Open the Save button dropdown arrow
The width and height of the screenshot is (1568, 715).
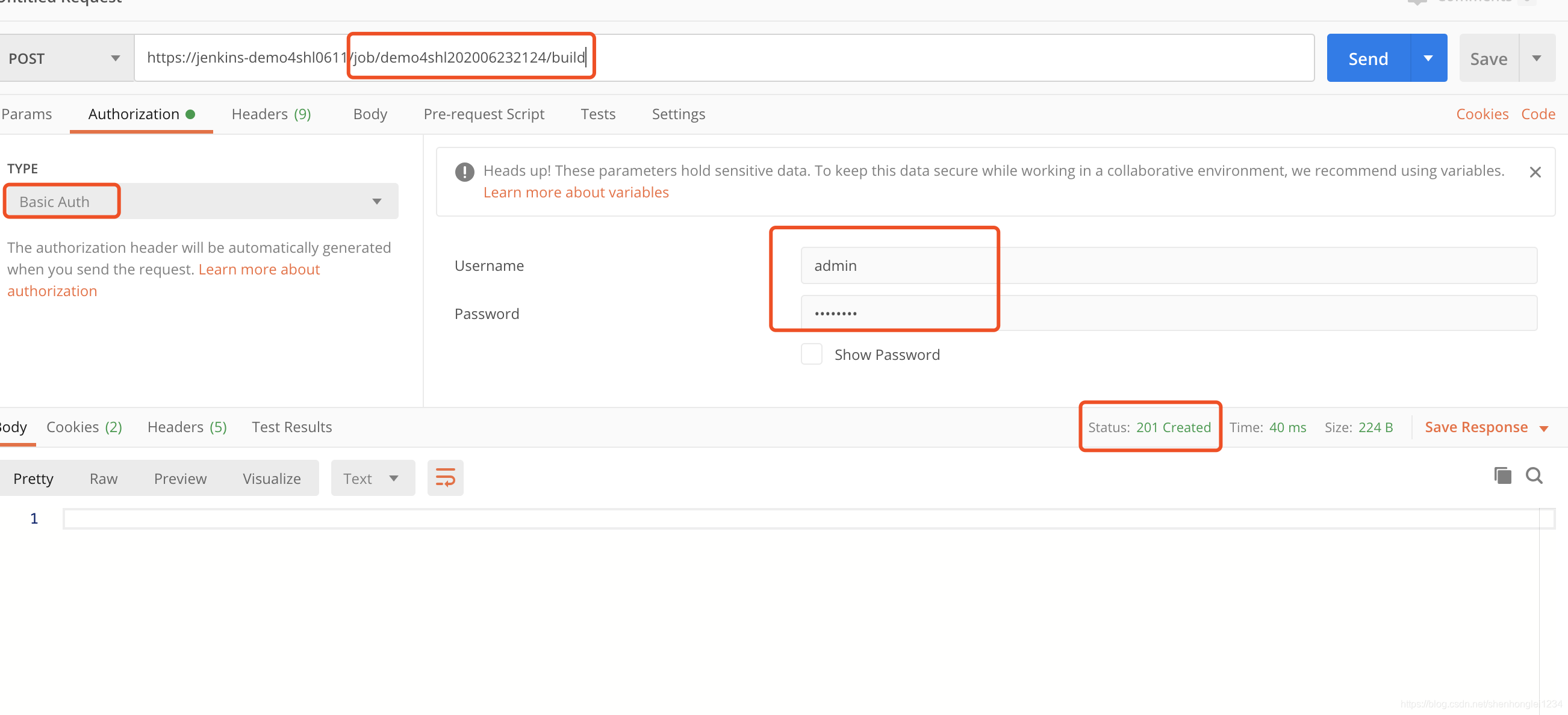click(1536, 58)
